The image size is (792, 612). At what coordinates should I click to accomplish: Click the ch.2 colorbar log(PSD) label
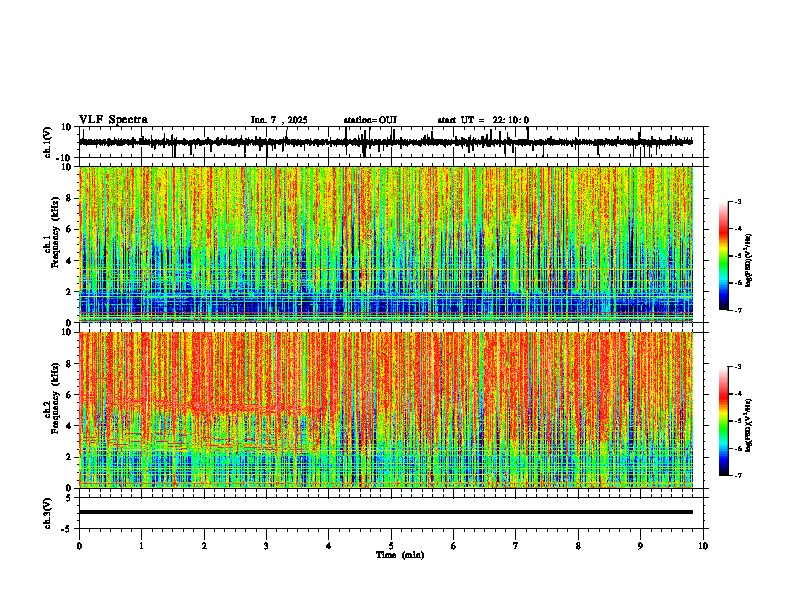click(749, 425)
